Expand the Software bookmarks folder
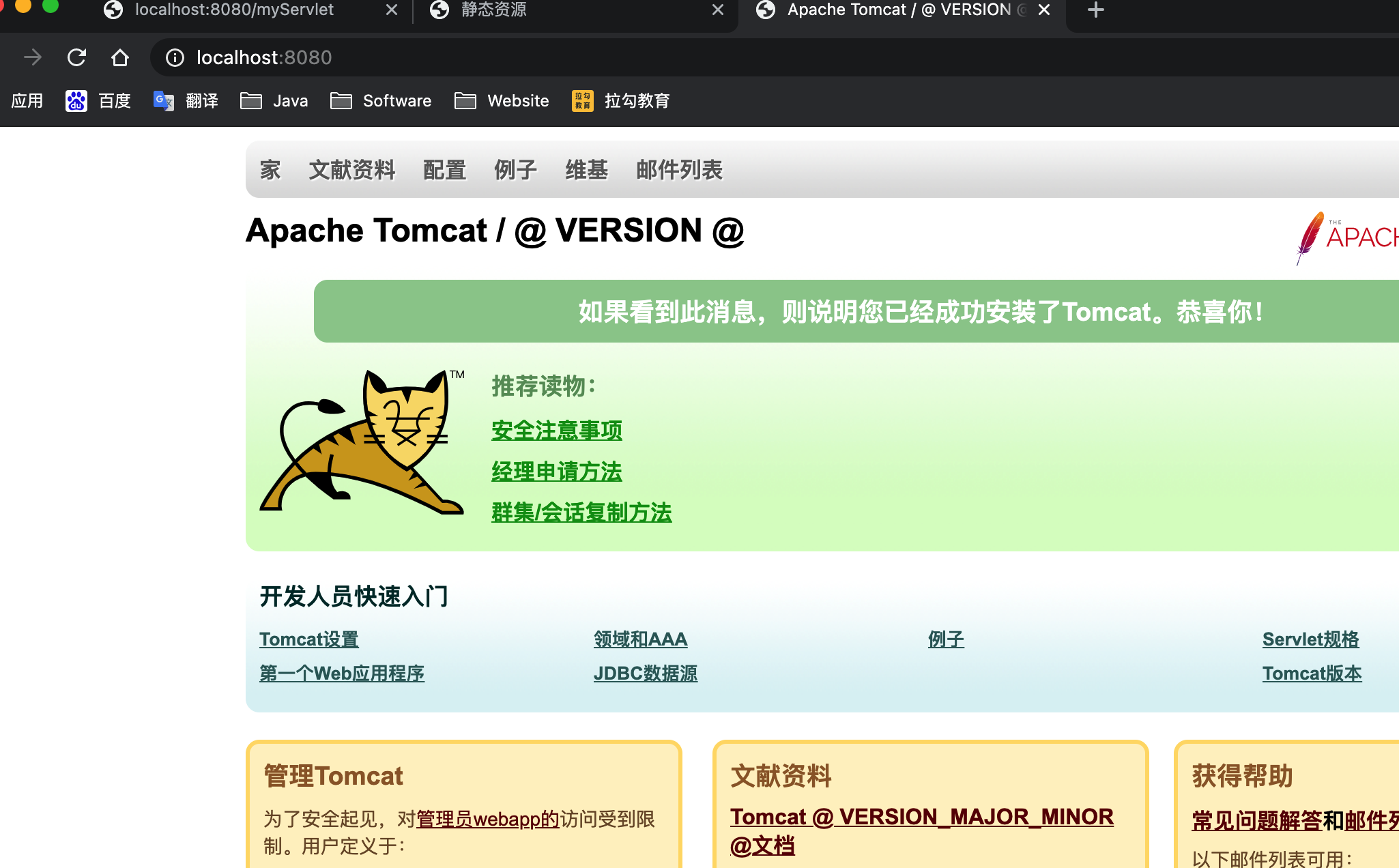 pyautogui.click(x=381, y=101)
